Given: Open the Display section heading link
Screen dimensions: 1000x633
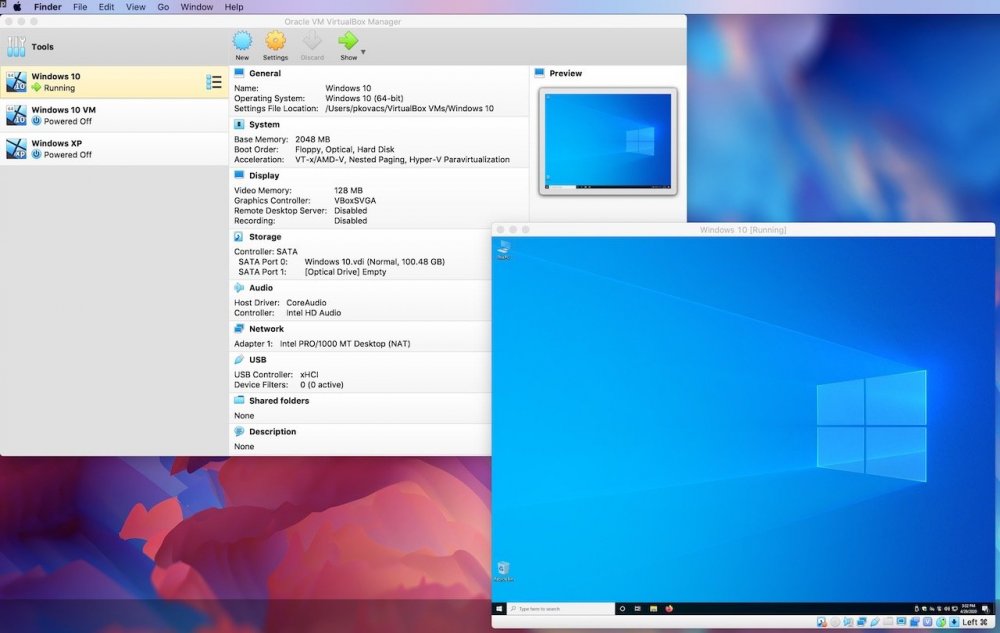Looking at the screenshot, I should [x=264, y=175].
